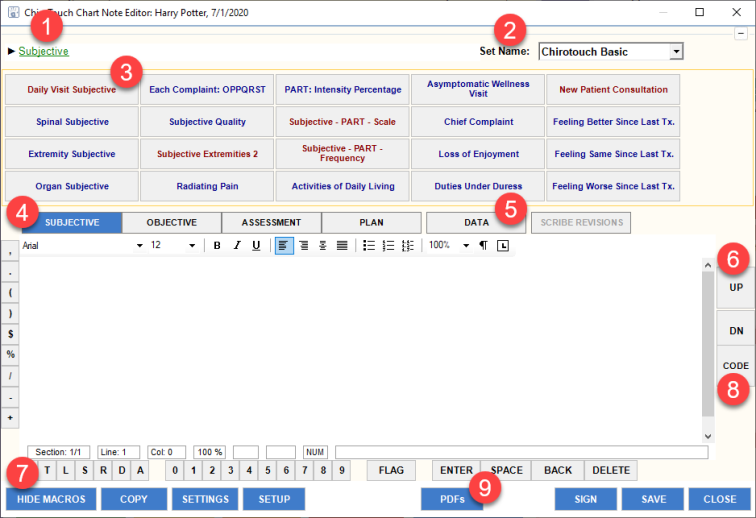
Task: Click Subjective Extremities 2 macro
Action: coord(207,154)
